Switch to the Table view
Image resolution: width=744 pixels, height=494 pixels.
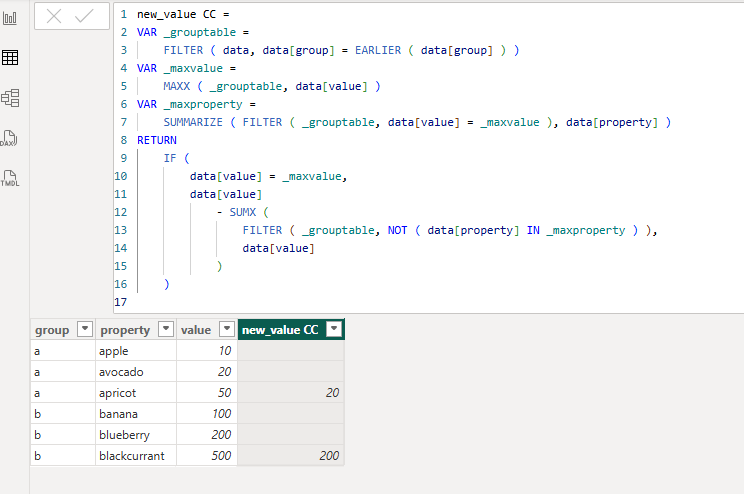10,57
